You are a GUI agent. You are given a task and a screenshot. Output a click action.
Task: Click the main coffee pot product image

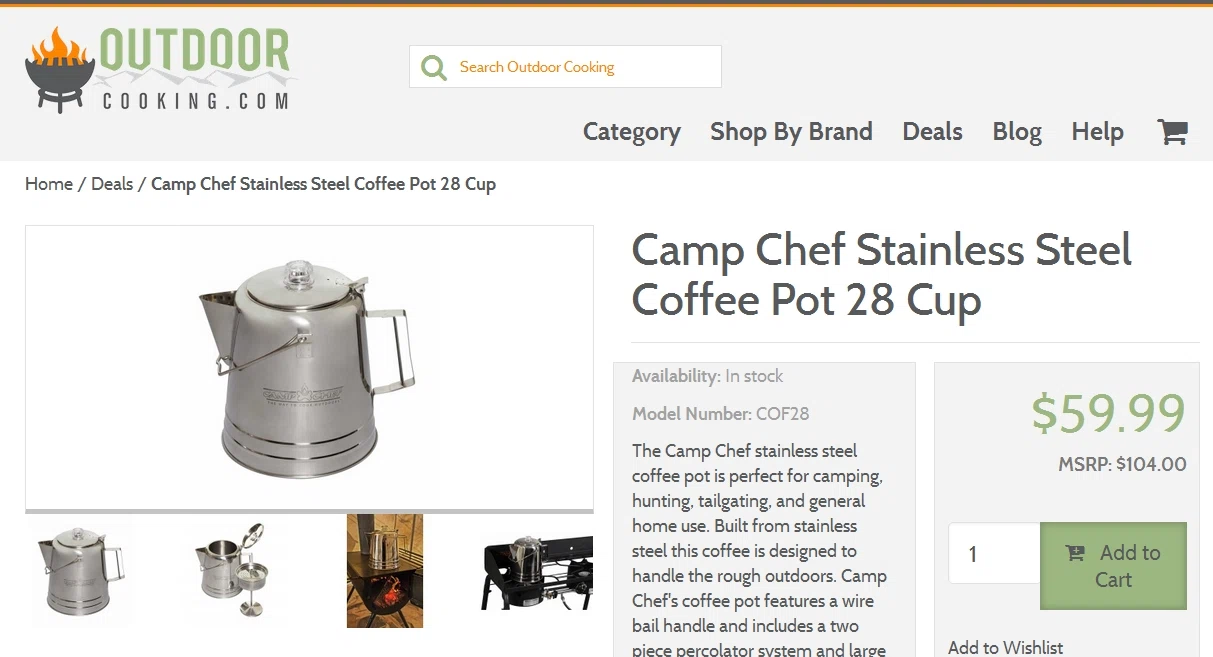[x=309, y=368]
